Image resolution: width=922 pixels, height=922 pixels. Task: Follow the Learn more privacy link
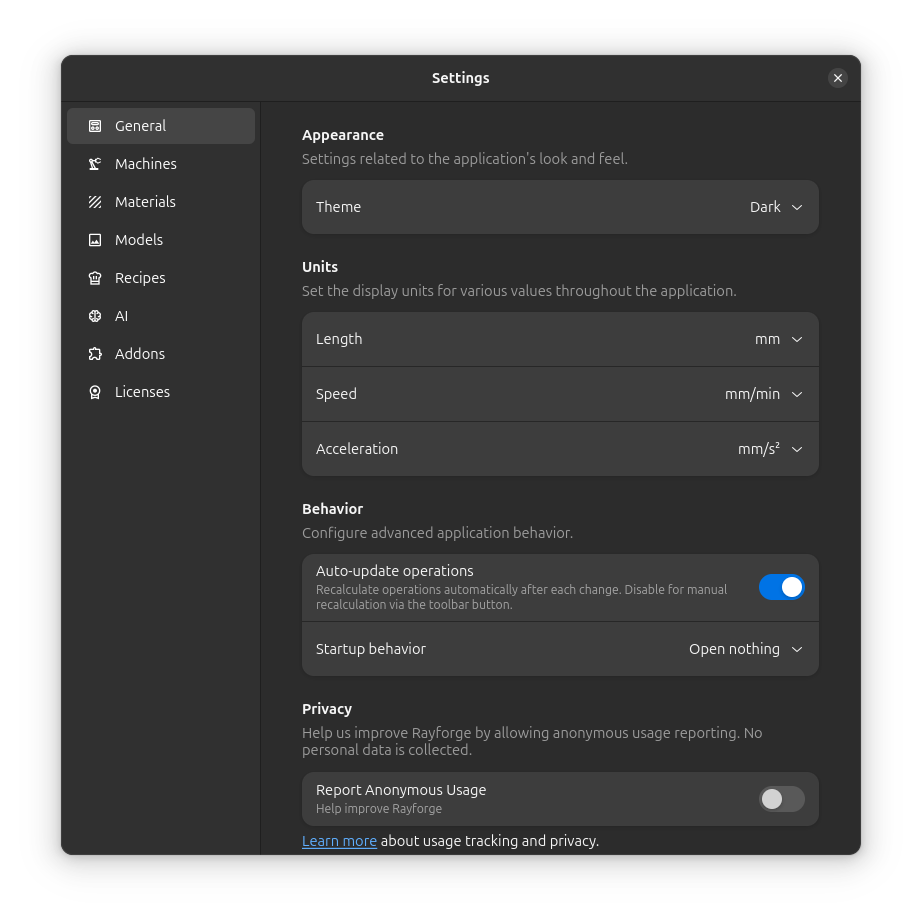point(339,841)
